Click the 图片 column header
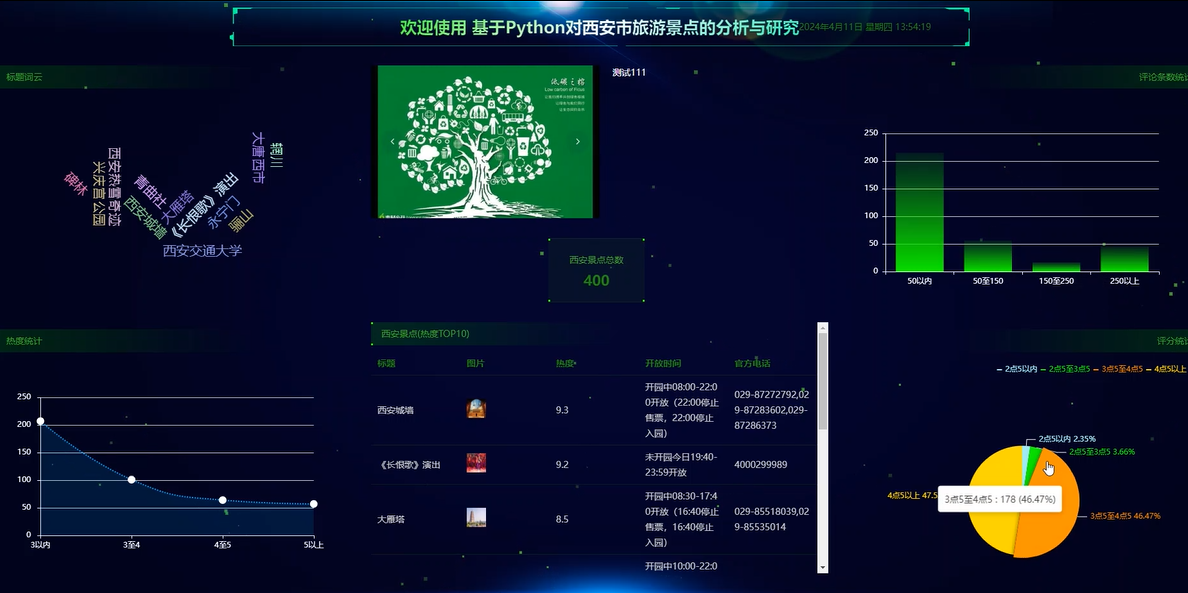Screen dimensions: 1188x593 475,364
